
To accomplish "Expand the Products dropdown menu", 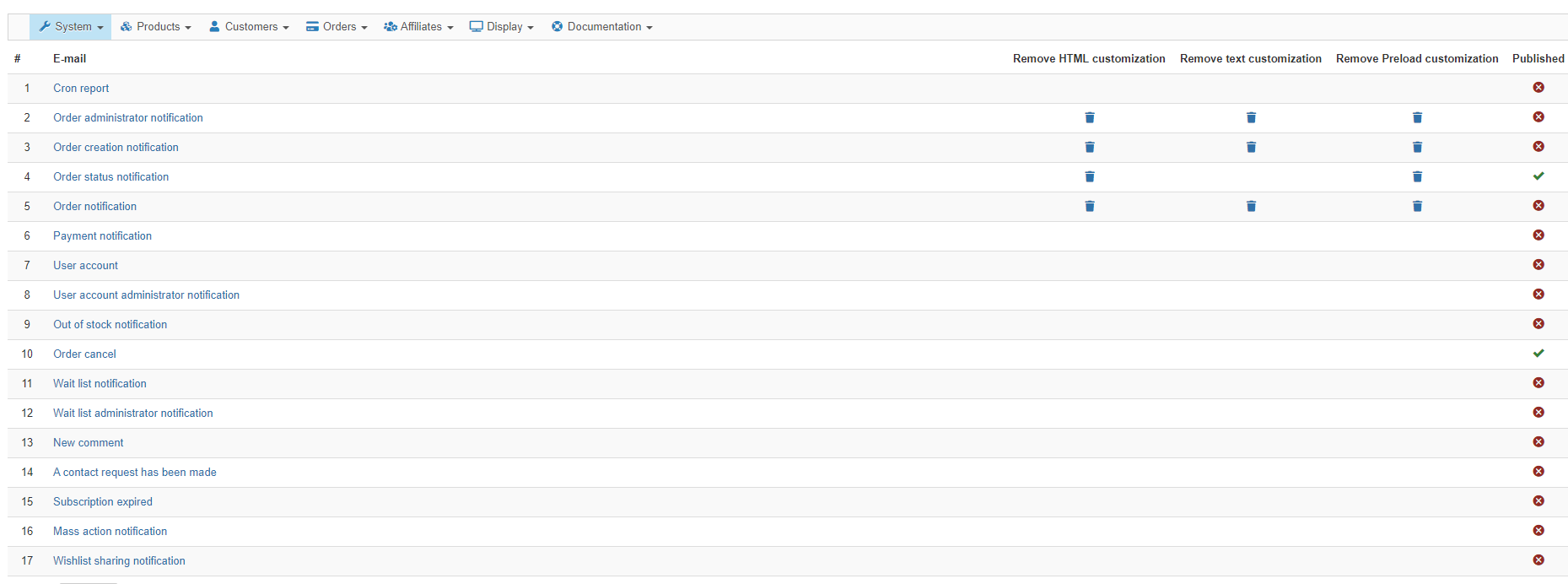I will coord(156,27).
